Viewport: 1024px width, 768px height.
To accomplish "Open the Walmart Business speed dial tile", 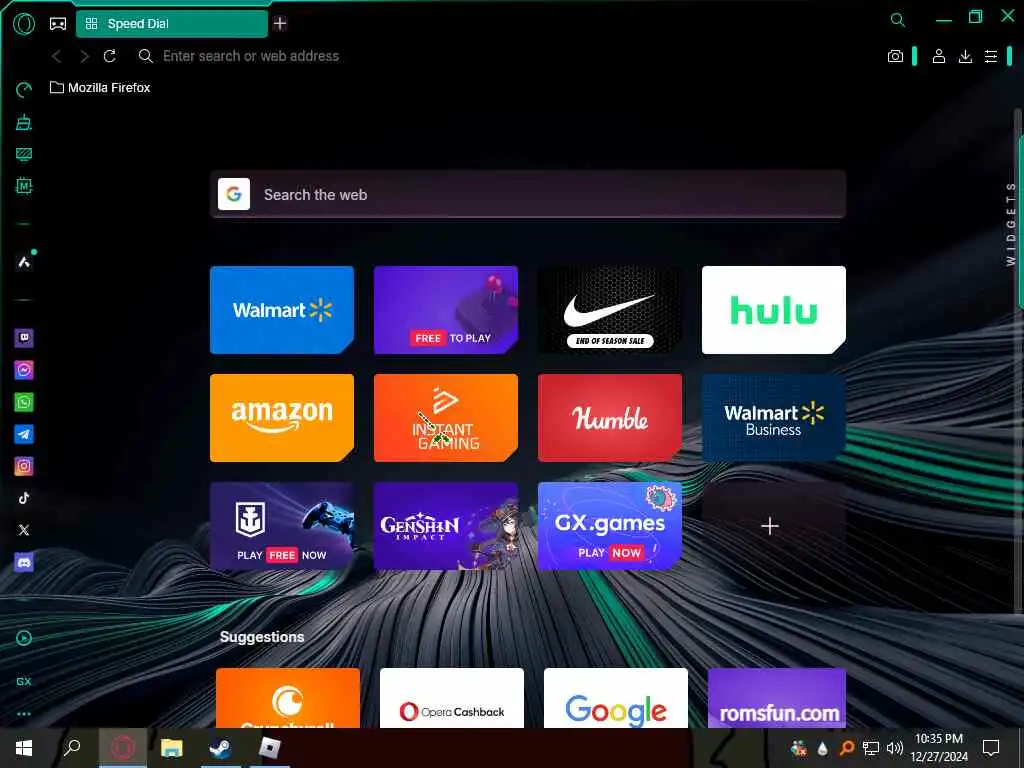I will 774,418.
